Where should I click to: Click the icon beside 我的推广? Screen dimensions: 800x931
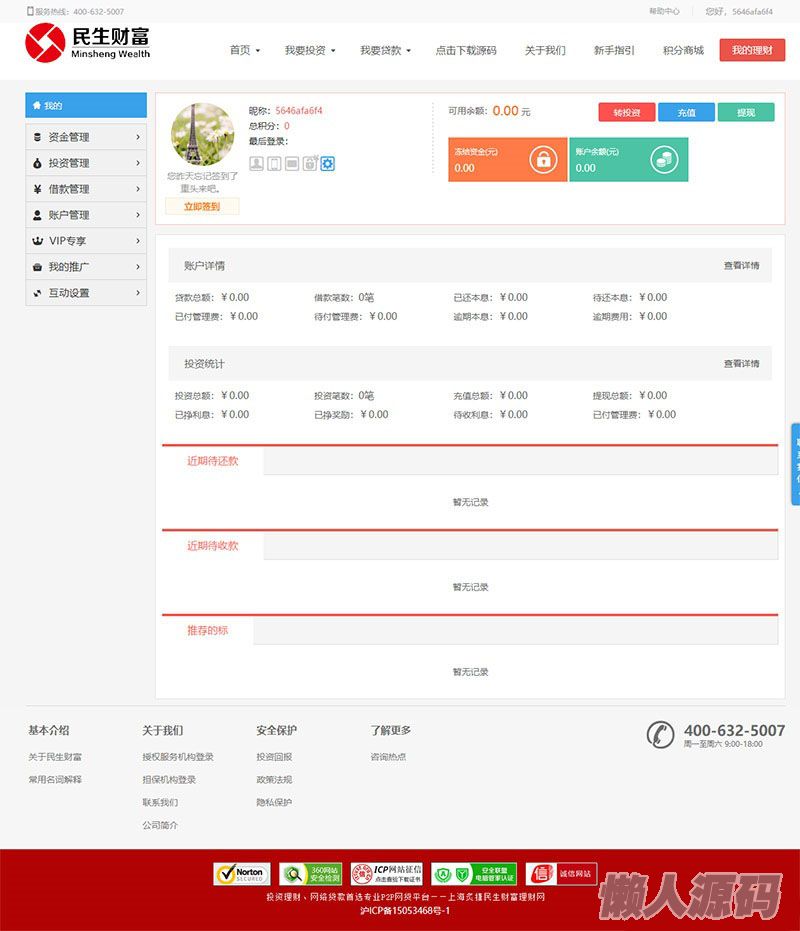(37, 267)
